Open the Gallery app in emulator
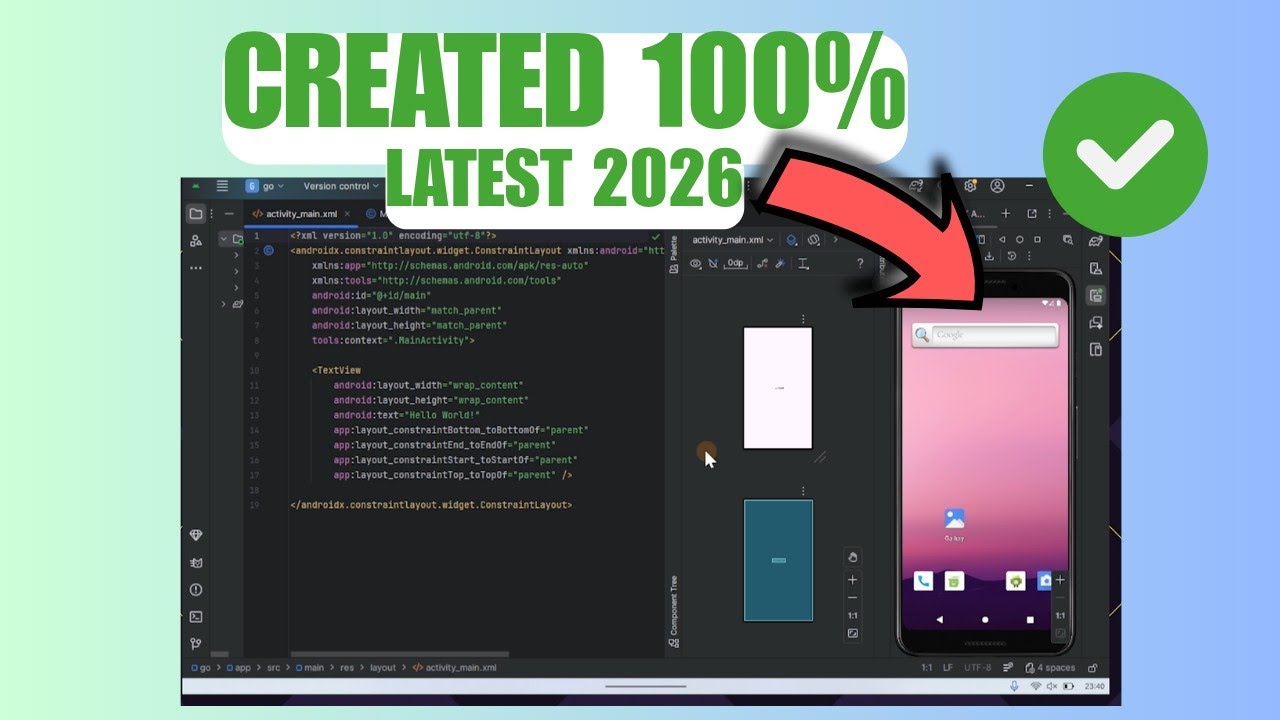This screenshot has width=1280, height=720. 954,524
